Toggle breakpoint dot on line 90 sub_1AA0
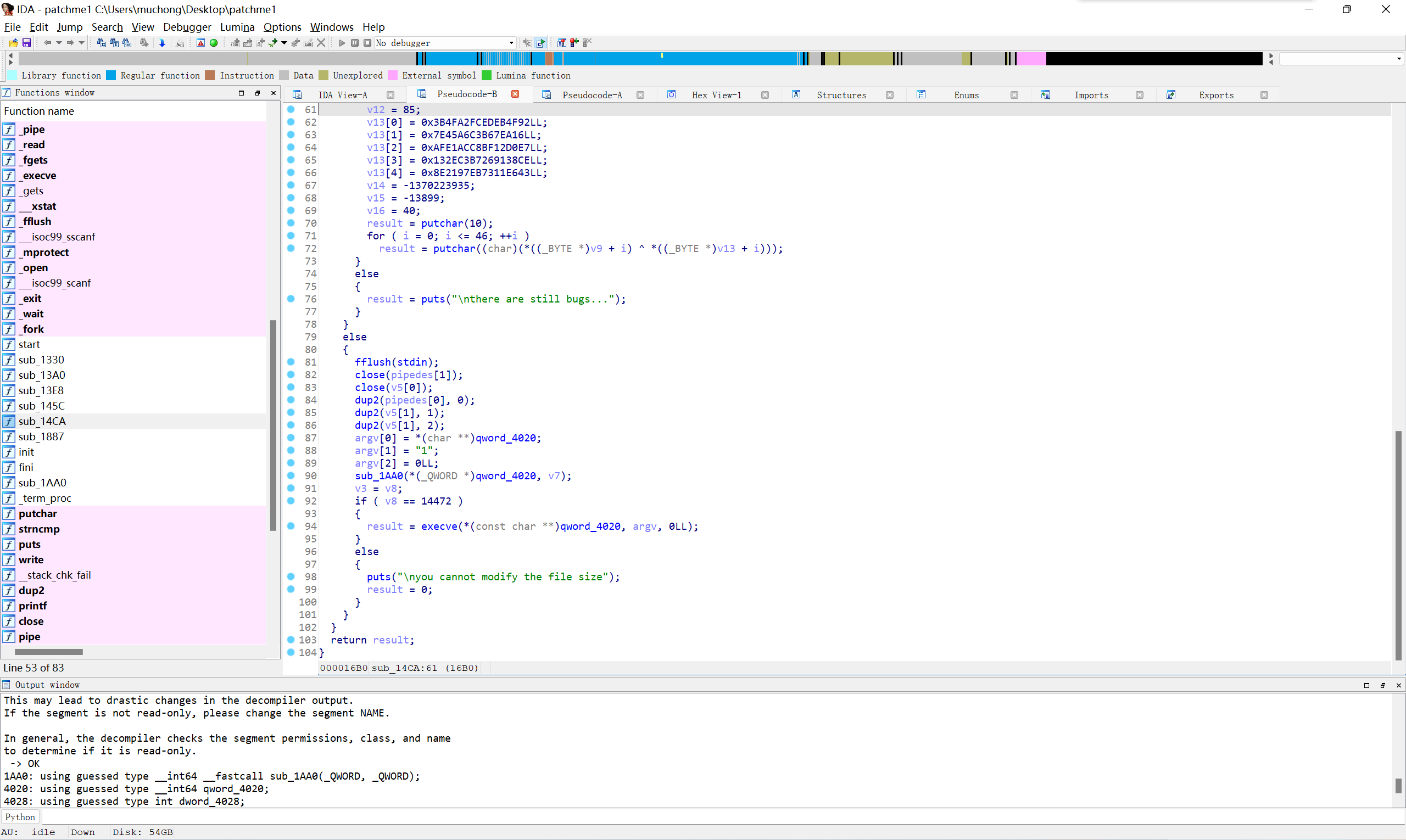1406x840 pixels. [x=291, y=475]
